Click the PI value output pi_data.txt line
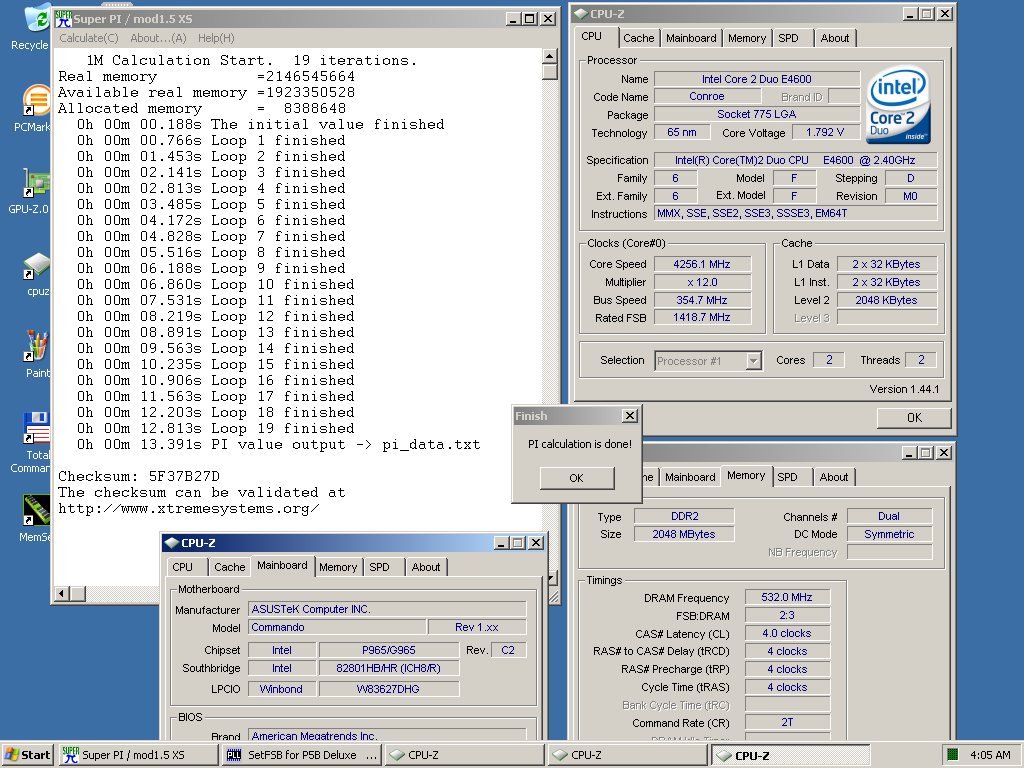This screenshot has width=1024, height=768. coord(278,445)
